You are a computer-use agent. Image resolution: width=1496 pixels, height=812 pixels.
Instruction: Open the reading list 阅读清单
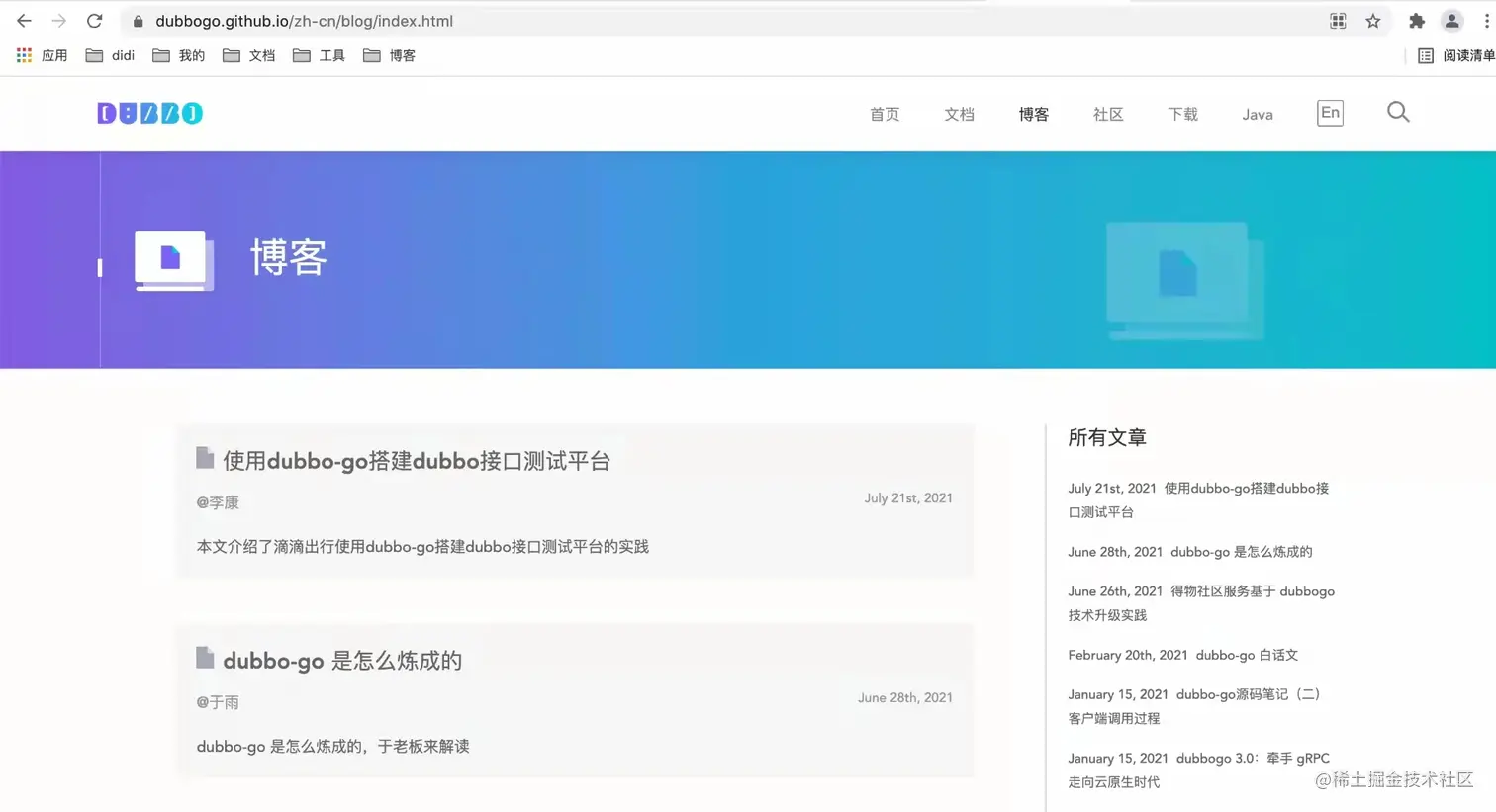point(1456,56)
